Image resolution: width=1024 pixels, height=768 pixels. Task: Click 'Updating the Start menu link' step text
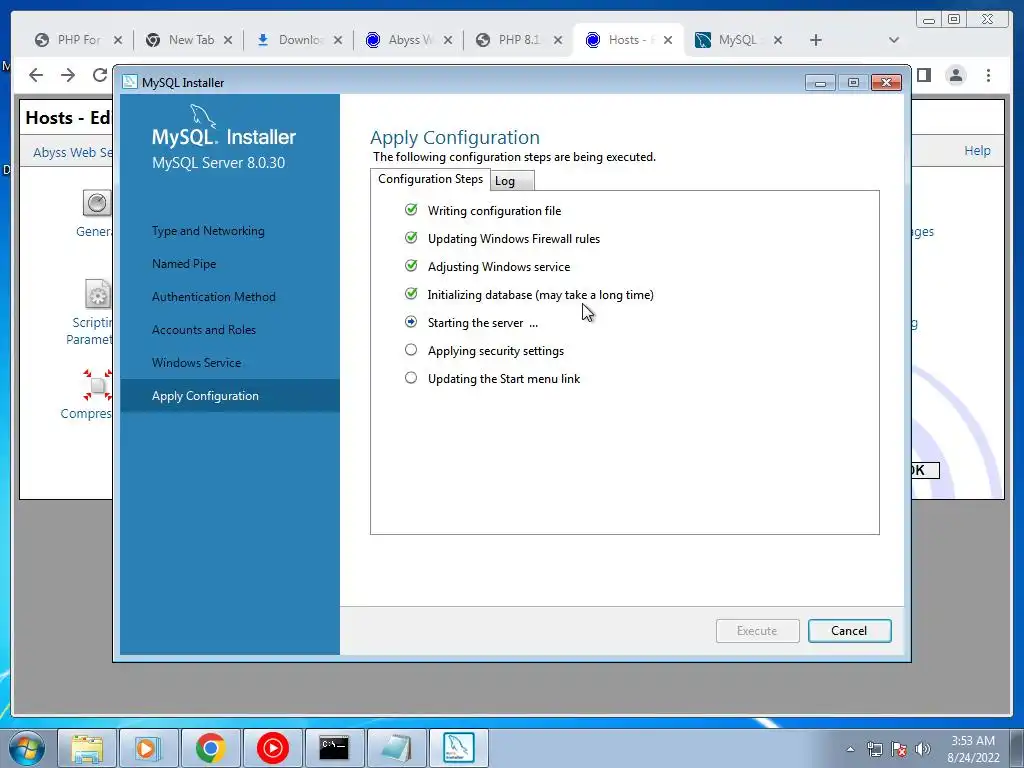pos(504,379)
